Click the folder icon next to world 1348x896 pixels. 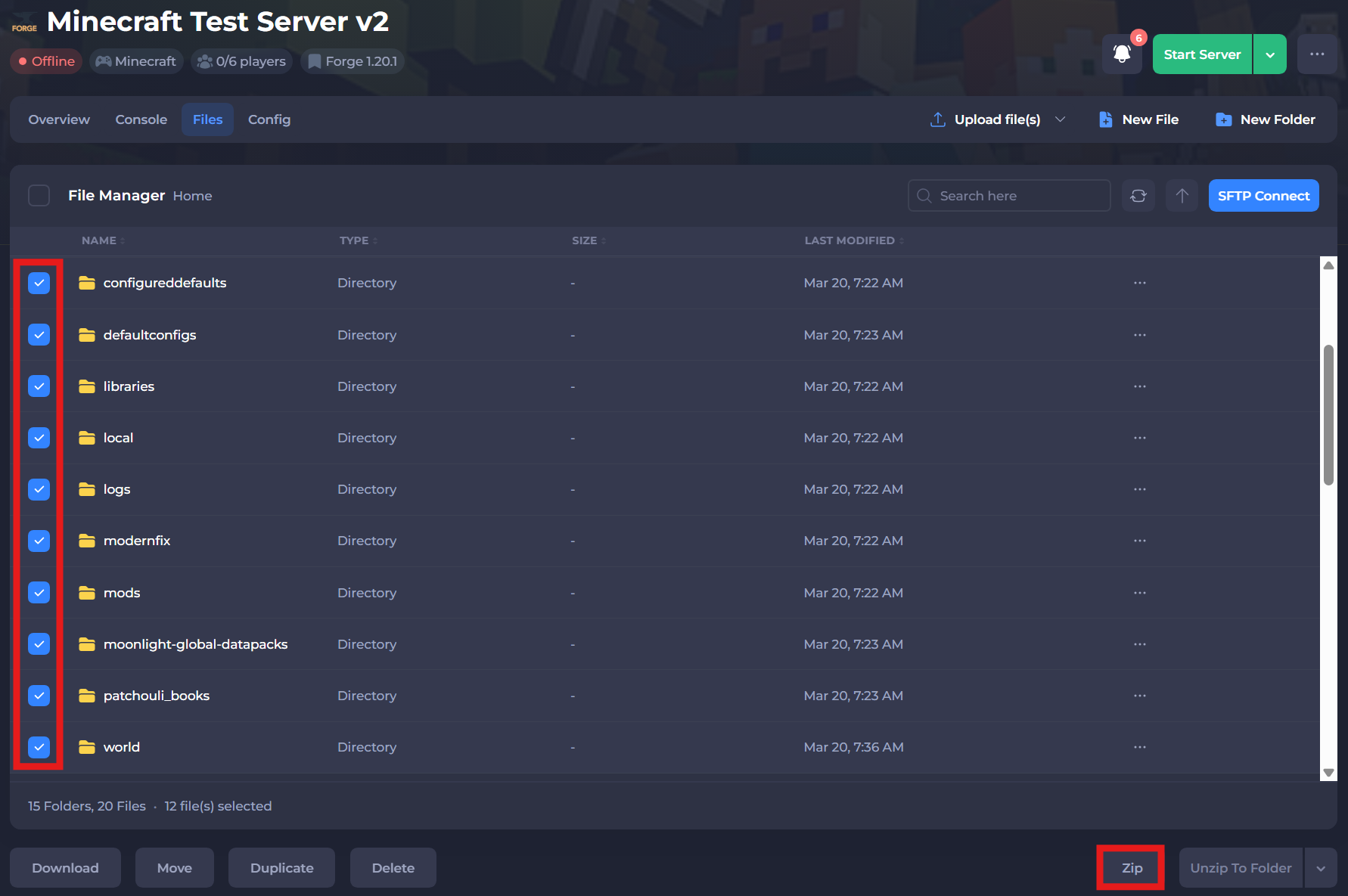pyautogui.click(x=86, y=747)
